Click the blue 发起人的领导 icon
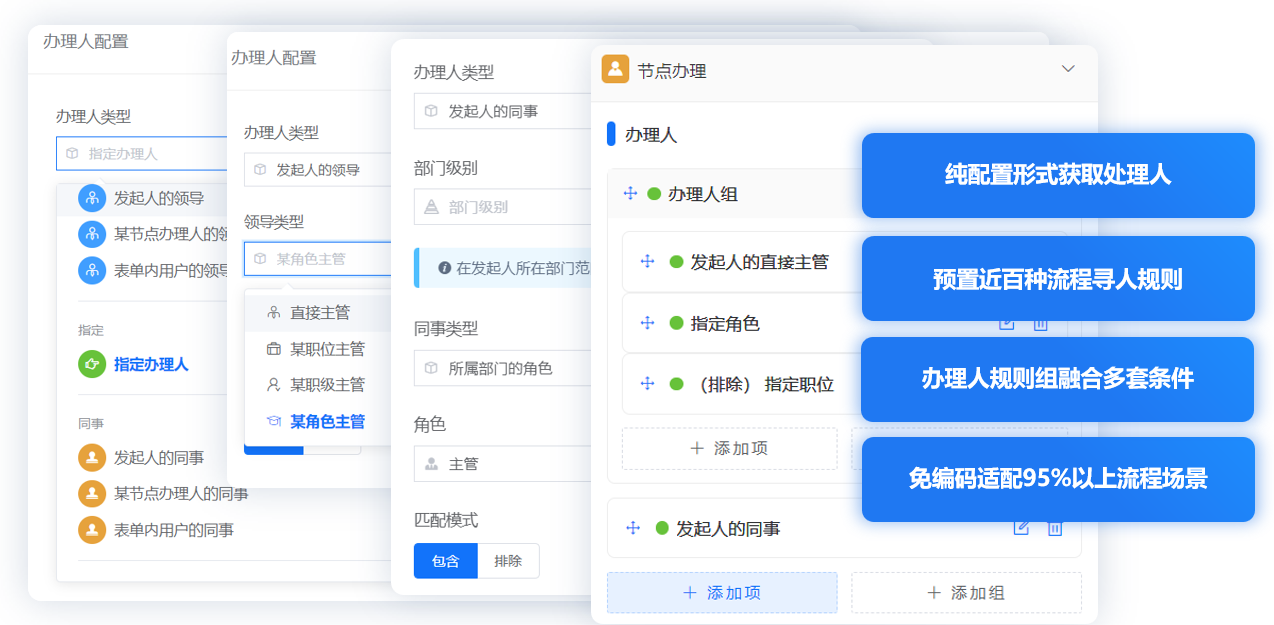 tap(92, 198)
